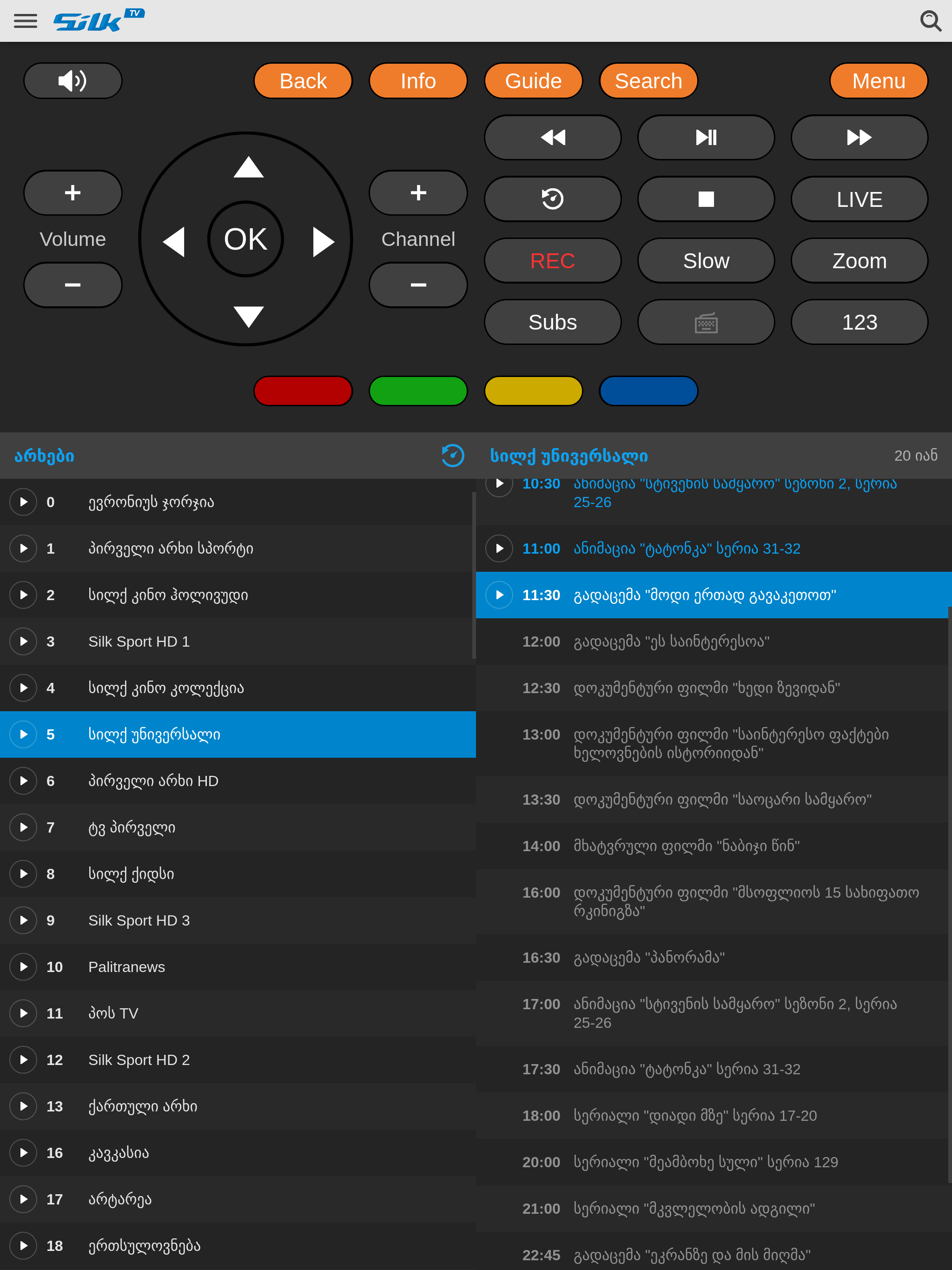Click the blue color button

(648, 391)
